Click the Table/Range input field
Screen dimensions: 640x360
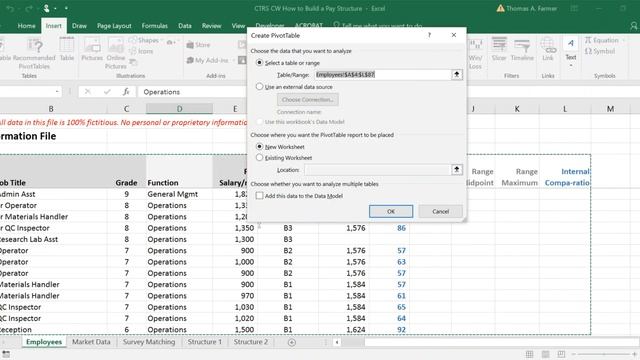(382, 75)
